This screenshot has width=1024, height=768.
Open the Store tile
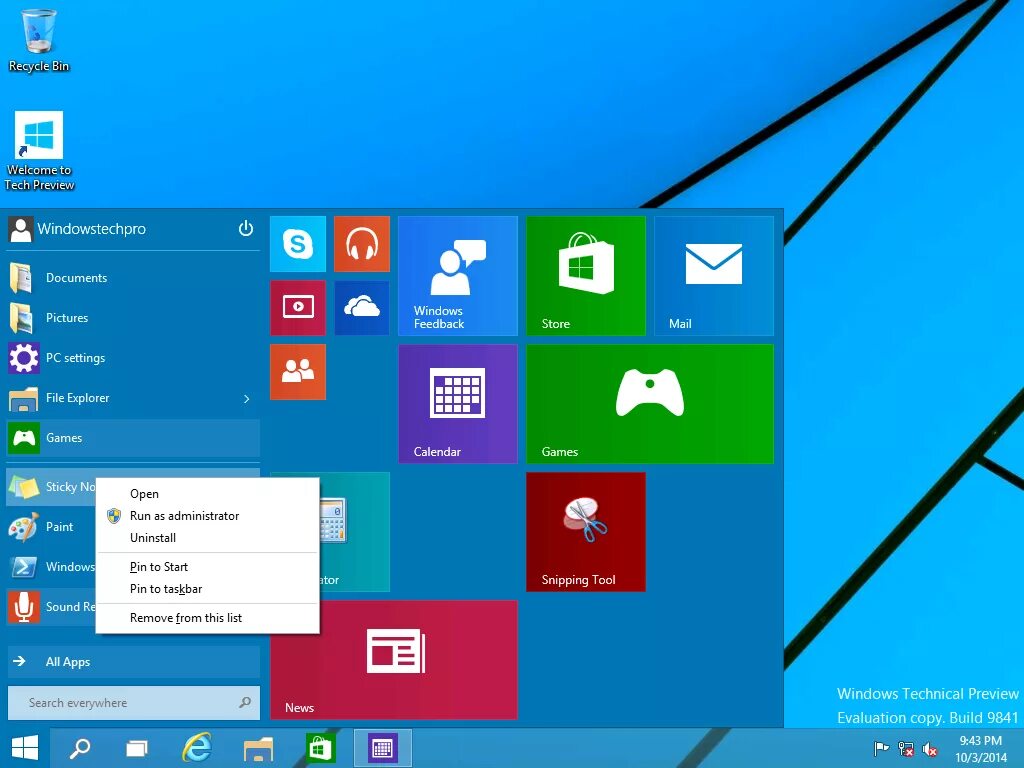tap(586, 276)
